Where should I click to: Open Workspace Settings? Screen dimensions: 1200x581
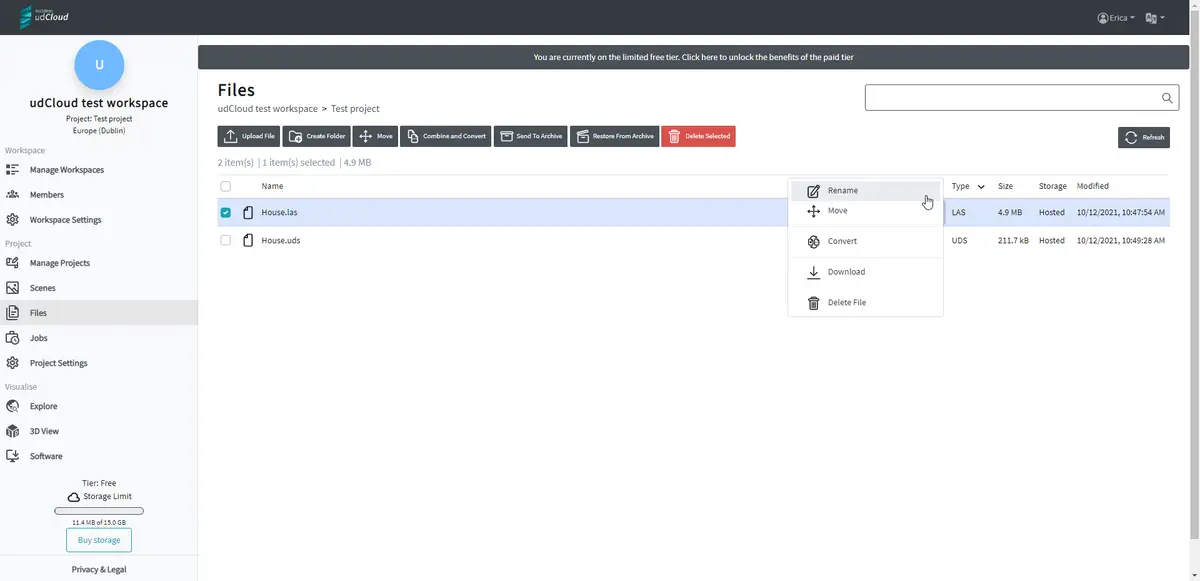click(65, 220)
